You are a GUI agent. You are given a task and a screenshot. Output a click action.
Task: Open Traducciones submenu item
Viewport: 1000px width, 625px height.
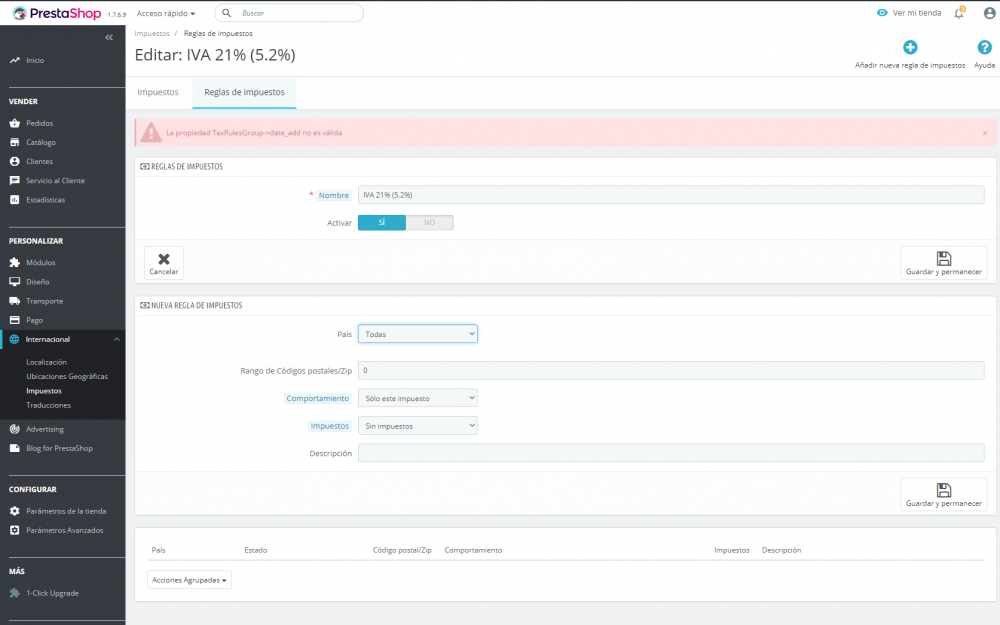click(x=48, y=406)
